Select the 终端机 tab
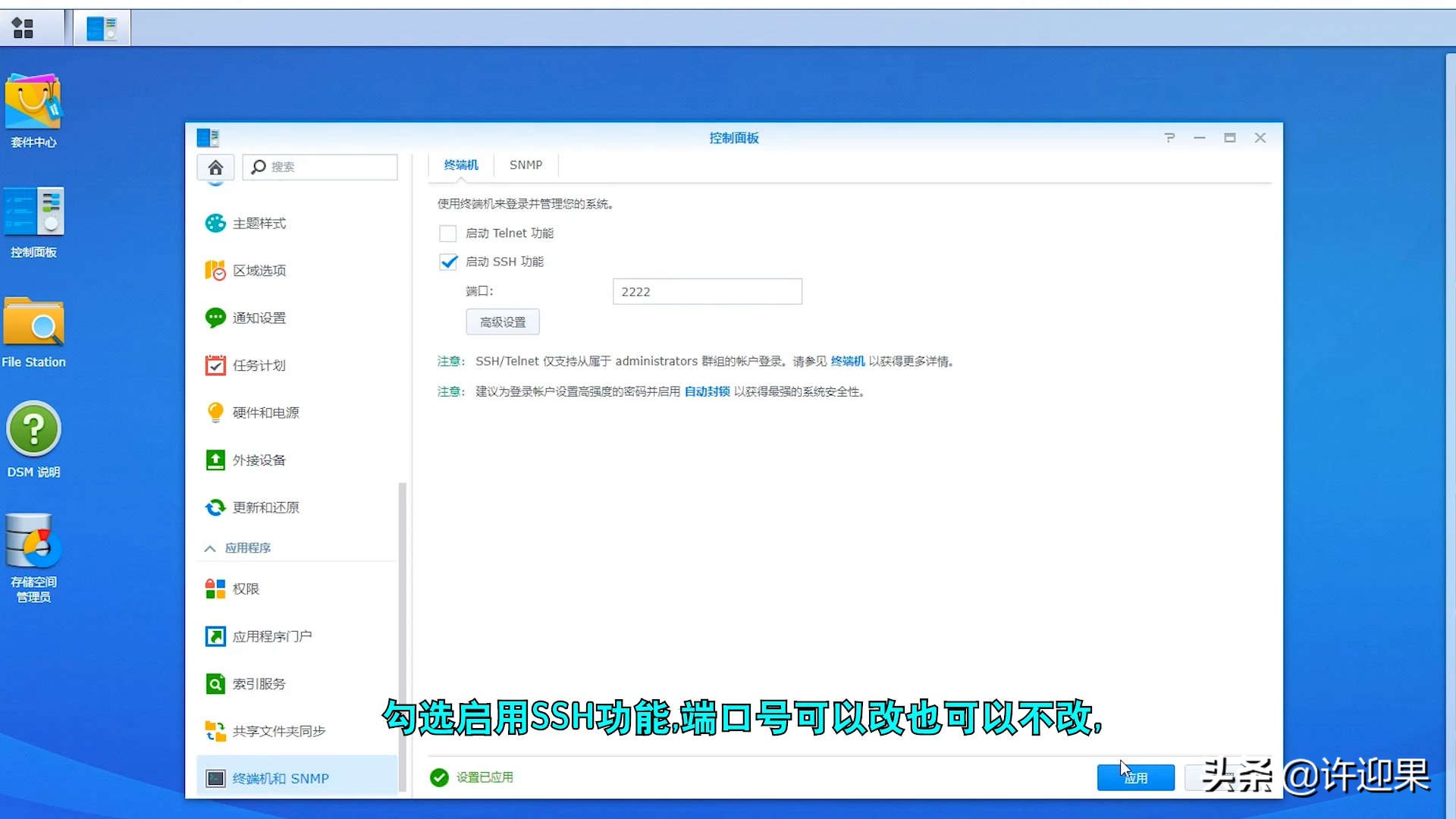This screenshot has height=819, width=1456. 460,165
